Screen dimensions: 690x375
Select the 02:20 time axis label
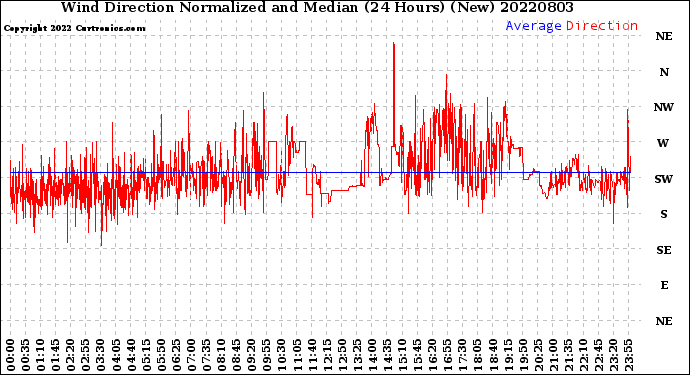coord(71,355)
